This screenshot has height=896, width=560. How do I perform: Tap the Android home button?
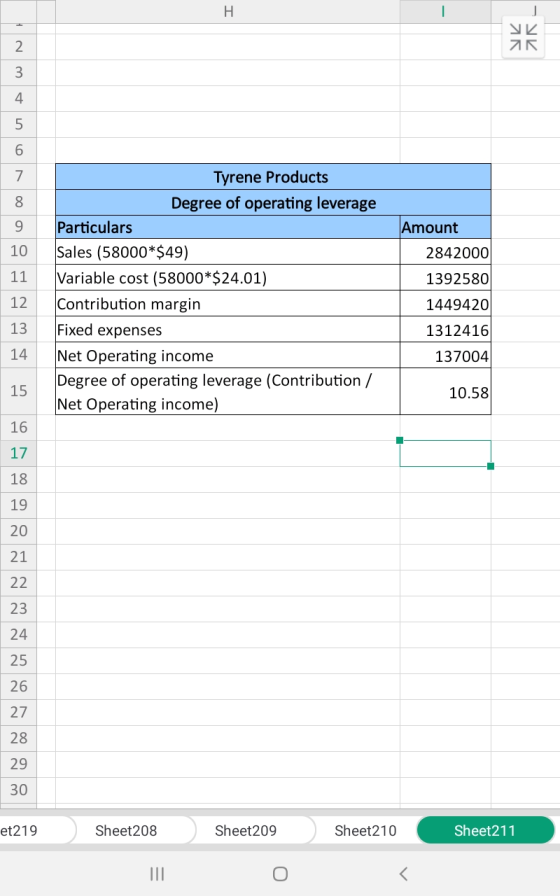pos(280,874)
